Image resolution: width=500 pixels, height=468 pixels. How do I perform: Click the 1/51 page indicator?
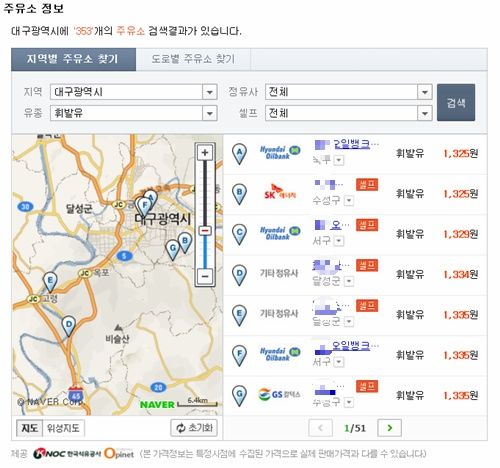[355, 428]
